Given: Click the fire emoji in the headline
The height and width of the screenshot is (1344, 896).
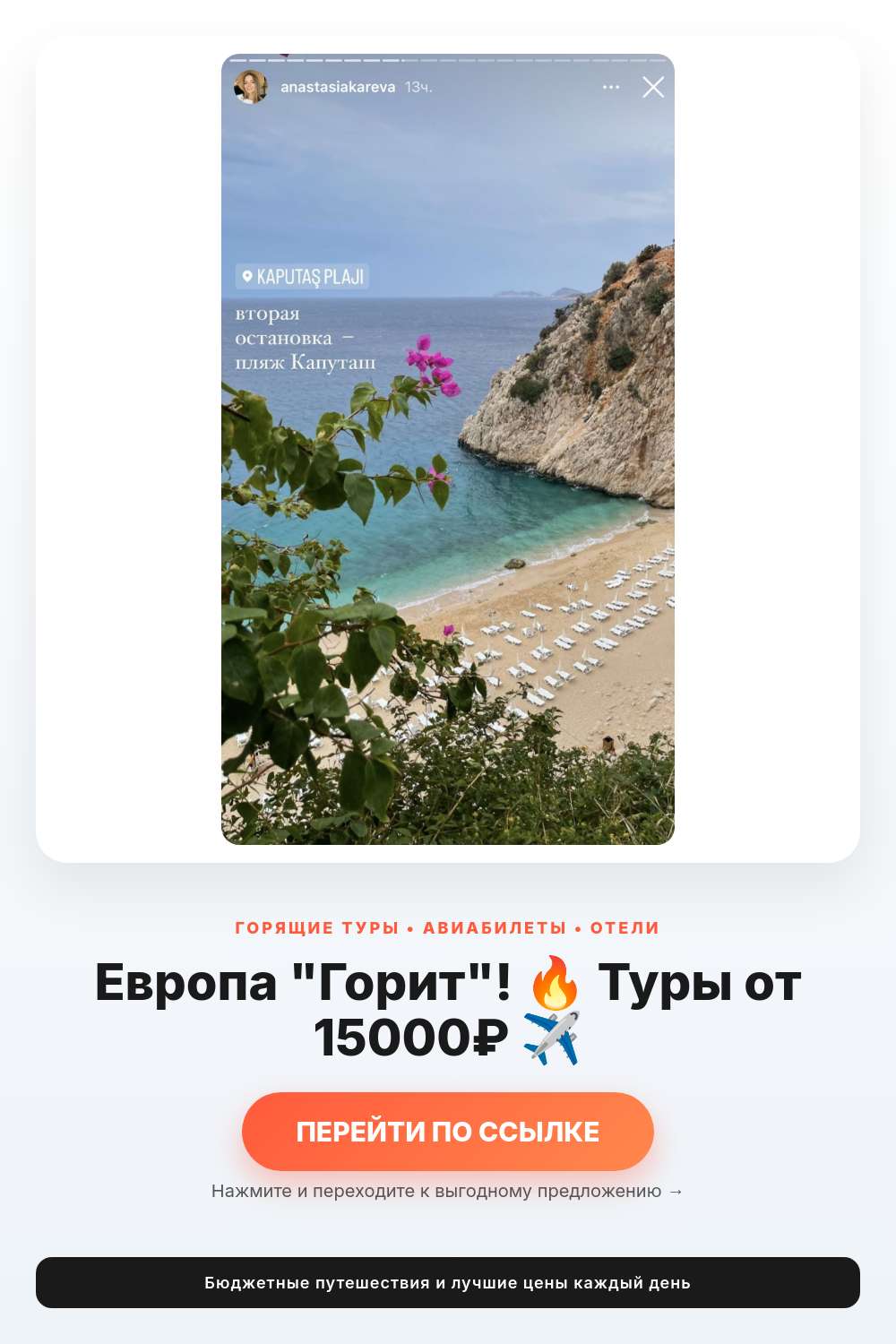Looking at the screenshot, I should point(555,983).
